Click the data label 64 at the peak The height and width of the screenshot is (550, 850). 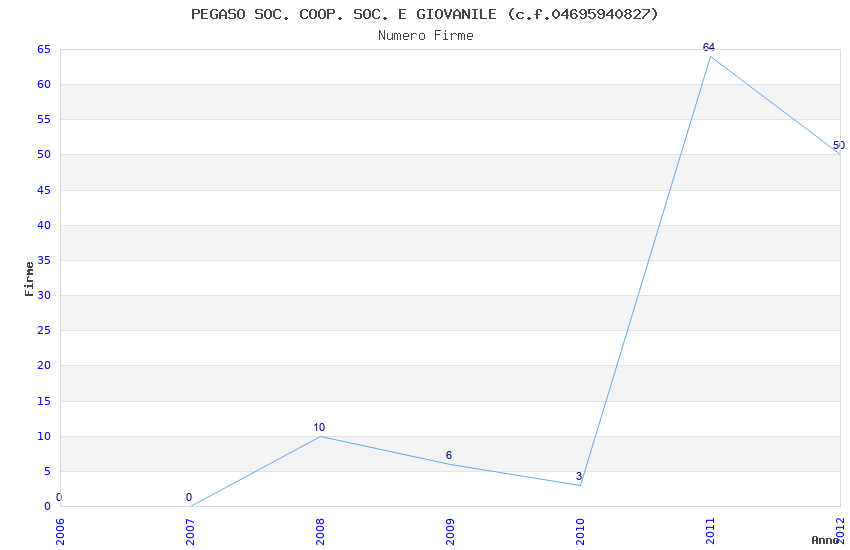709,47
